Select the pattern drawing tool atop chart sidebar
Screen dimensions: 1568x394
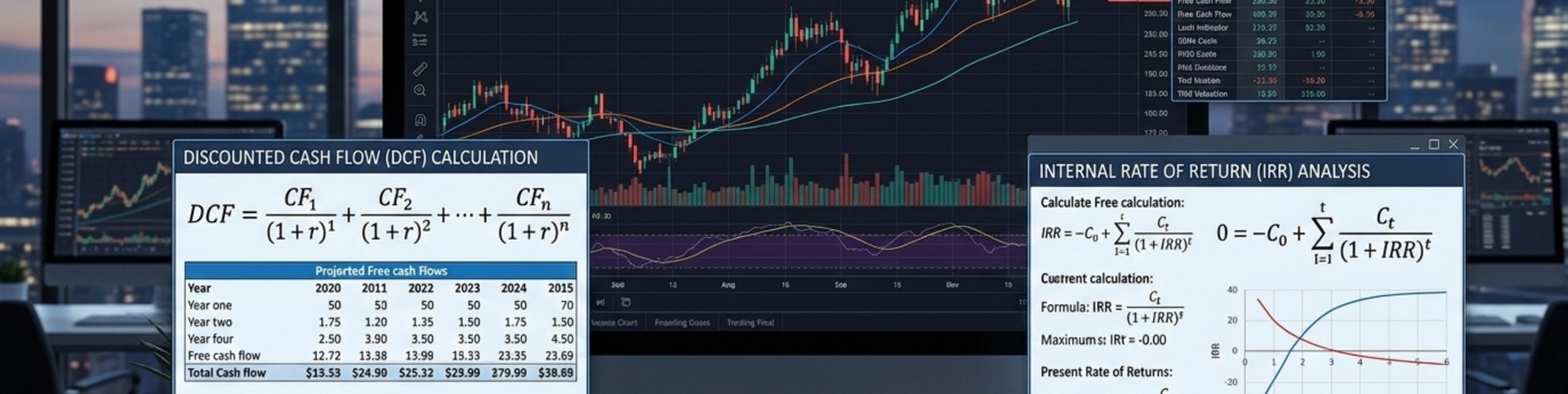(420, 16)
